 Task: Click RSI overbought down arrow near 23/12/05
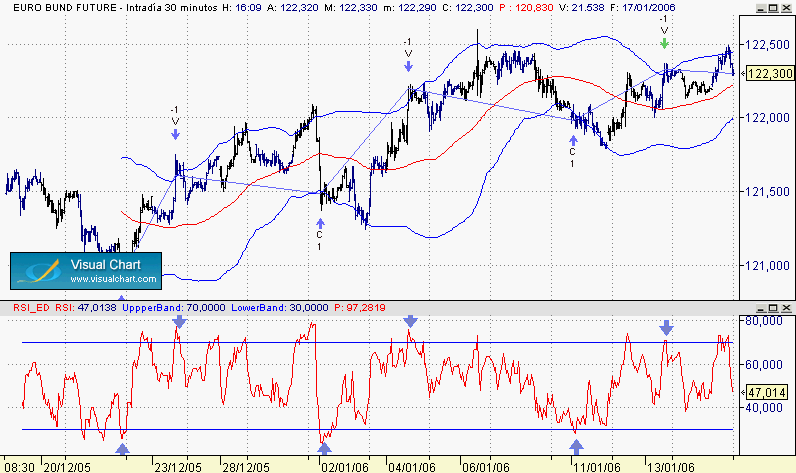pyautogui.click(x=180, y=321)
